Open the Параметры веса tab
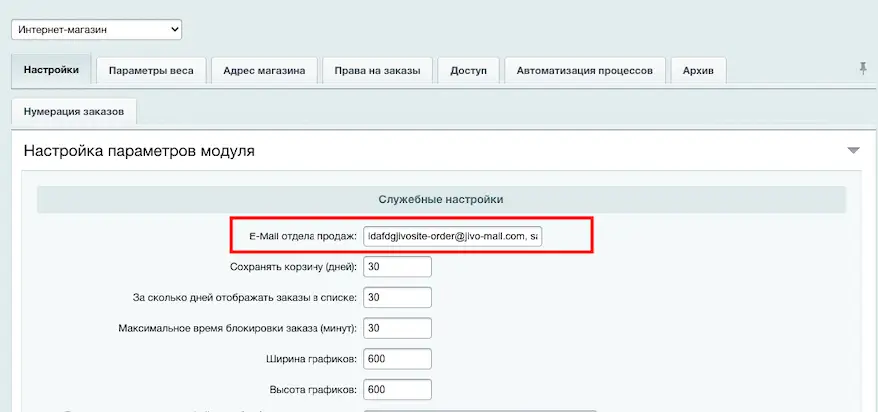Screen dimensions: 878x412 click(150, 71)
